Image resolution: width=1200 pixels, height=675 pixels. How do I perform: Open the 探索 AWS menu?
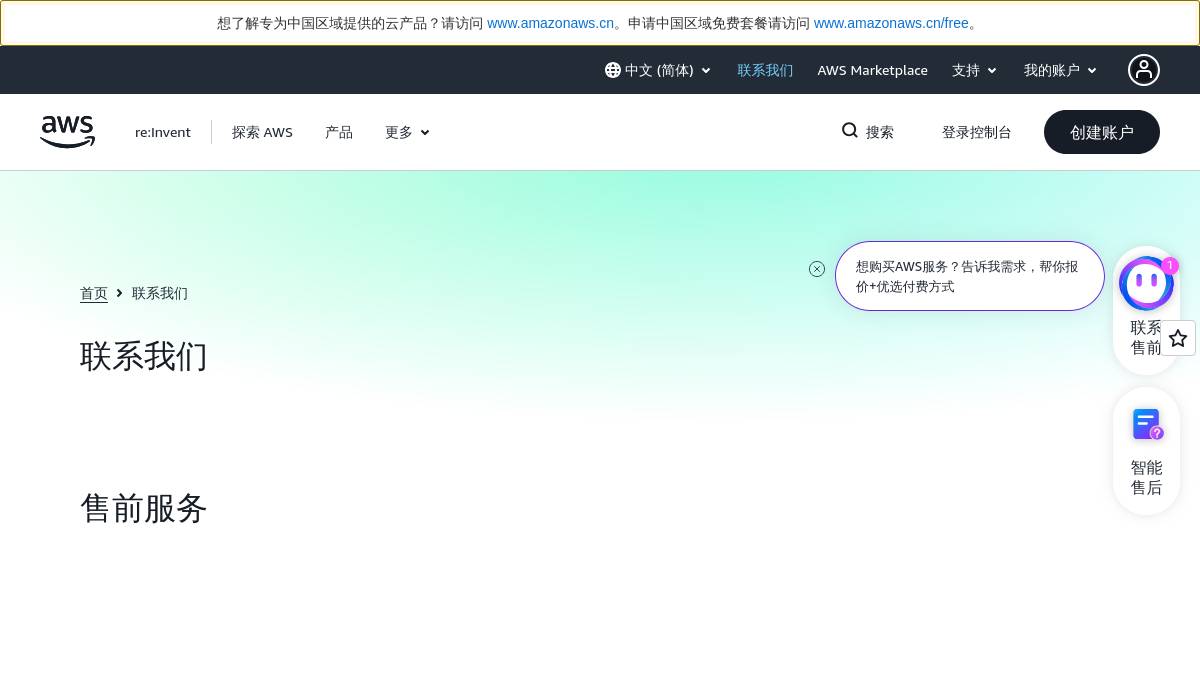click(x=262, y=132)
